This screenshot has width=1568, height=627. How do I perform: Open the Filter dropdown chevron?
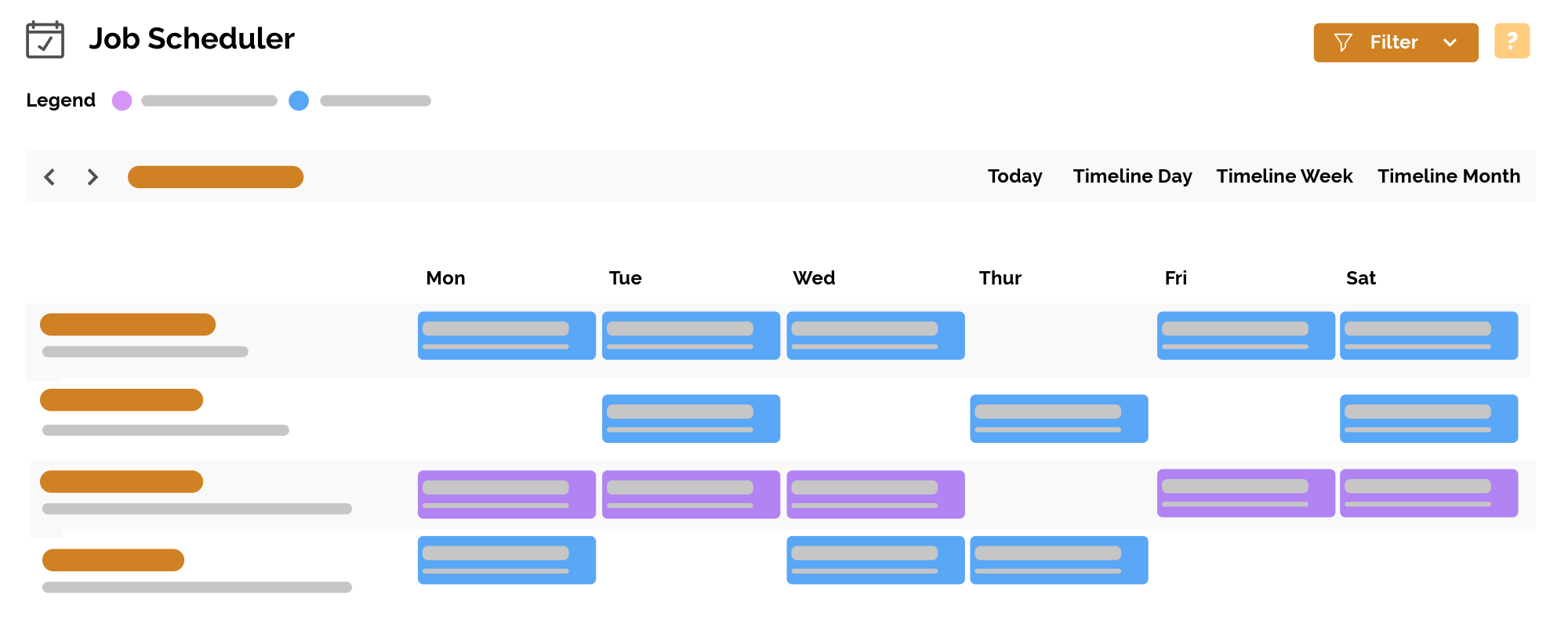coord(1451,42)
